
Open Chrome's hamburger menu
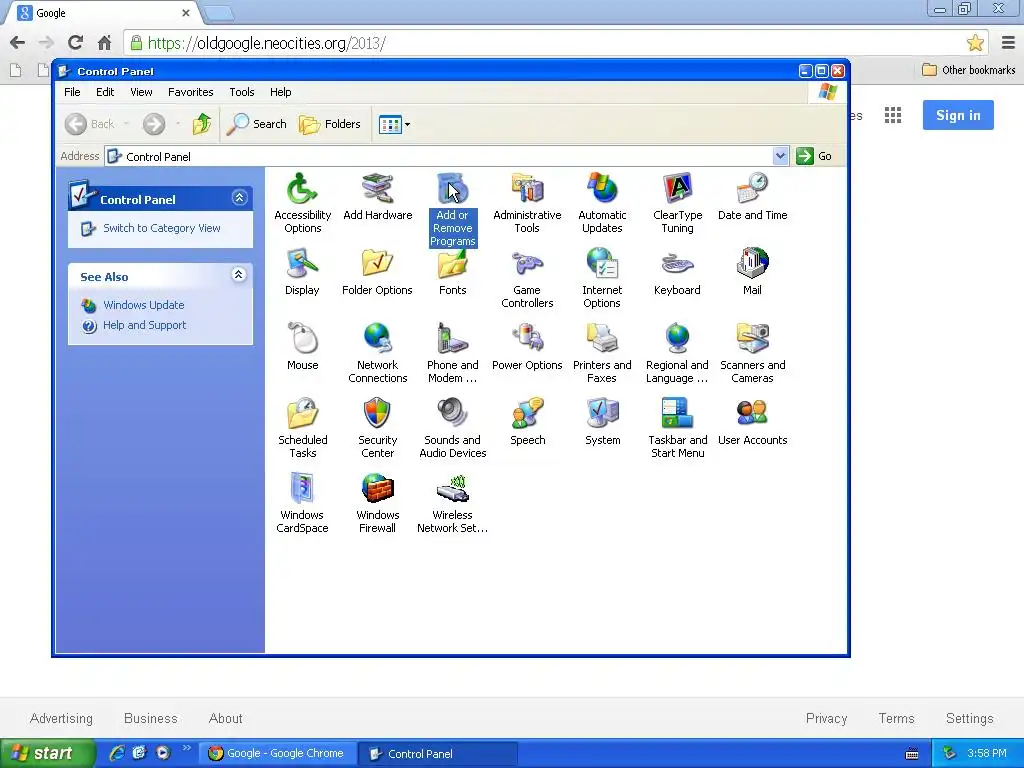coord(1008,43)
